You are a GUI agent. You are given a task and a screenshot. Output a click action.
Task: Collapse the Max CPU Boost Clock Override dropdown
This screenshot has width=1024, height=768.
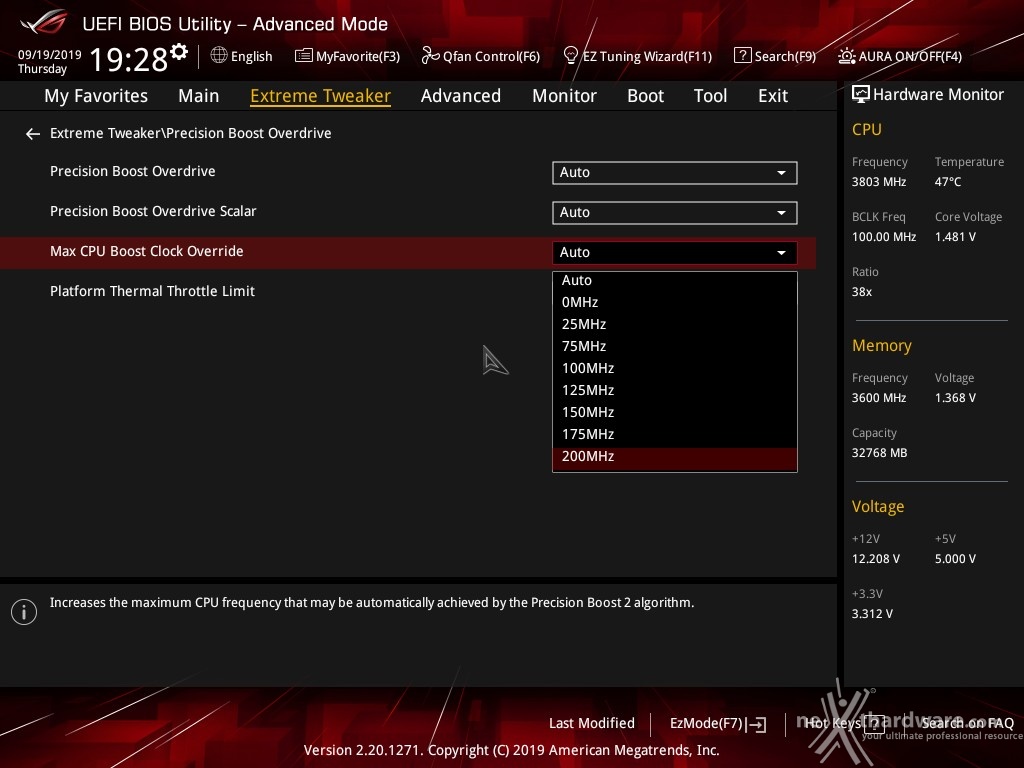(x=675, y=253)
